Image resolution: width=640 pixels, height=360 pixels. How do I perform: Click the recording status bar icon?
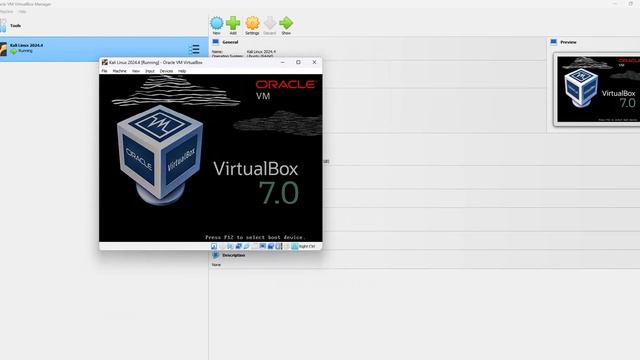[x=270, y=247]
